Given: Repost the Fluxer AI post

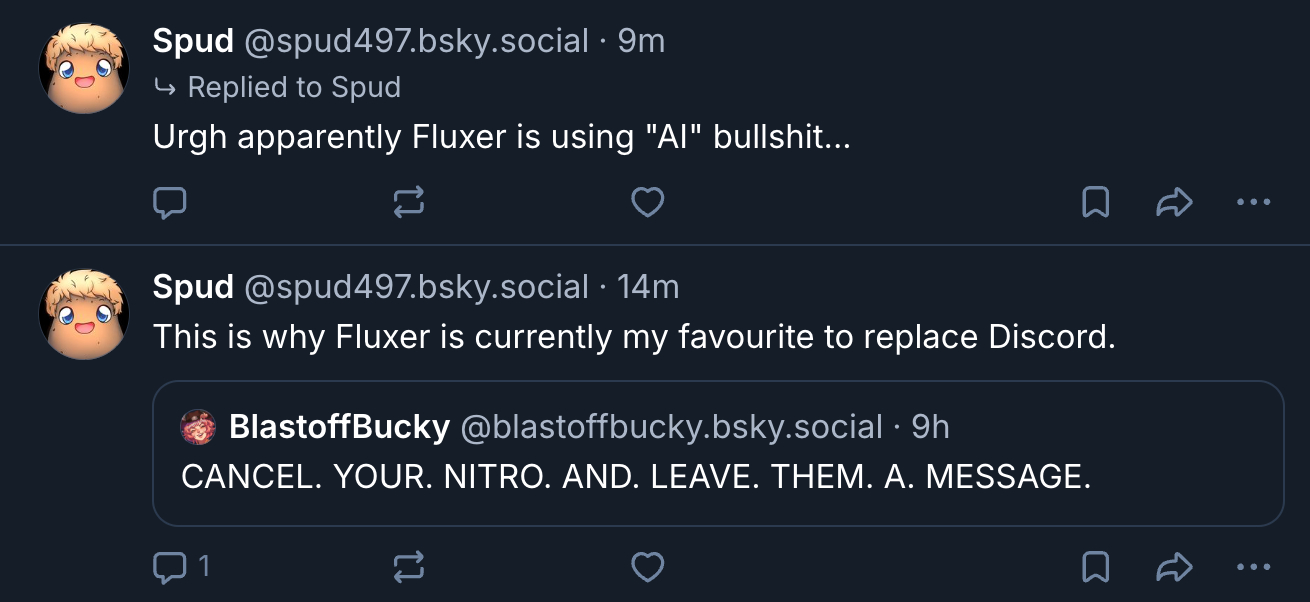Looking at the screenshot, I should [408, 203].
